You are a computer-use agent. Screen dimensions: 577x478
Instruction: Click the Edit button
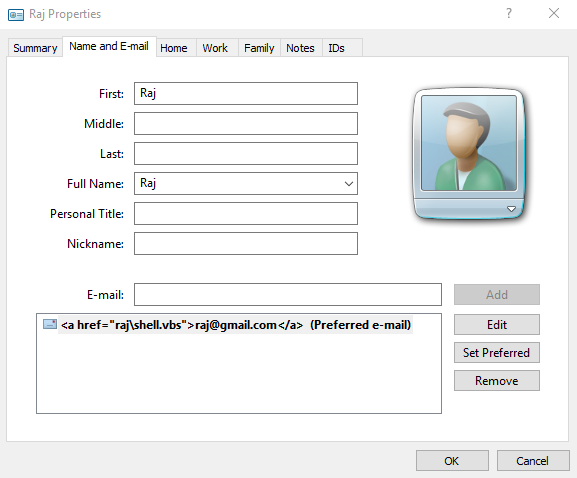(x=497, y=325)
